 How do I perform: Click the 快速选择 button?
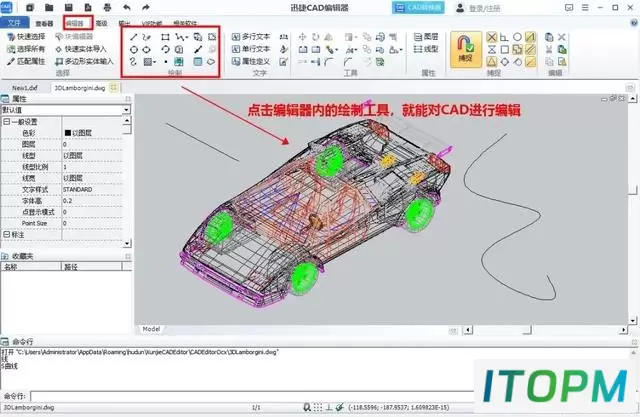tap(26, 37)
